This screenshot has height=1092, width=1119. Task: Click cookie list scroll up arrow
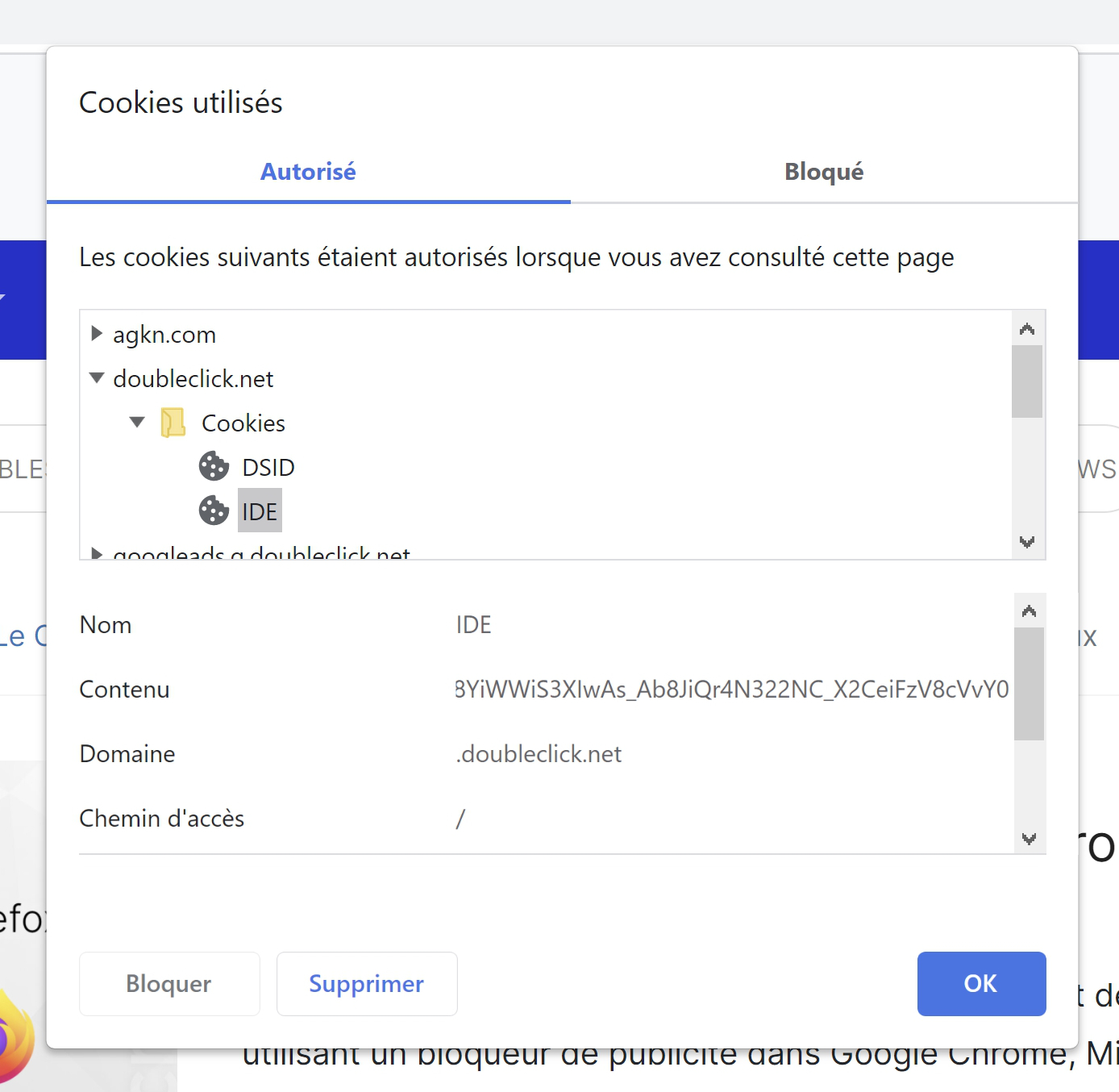1027,328
